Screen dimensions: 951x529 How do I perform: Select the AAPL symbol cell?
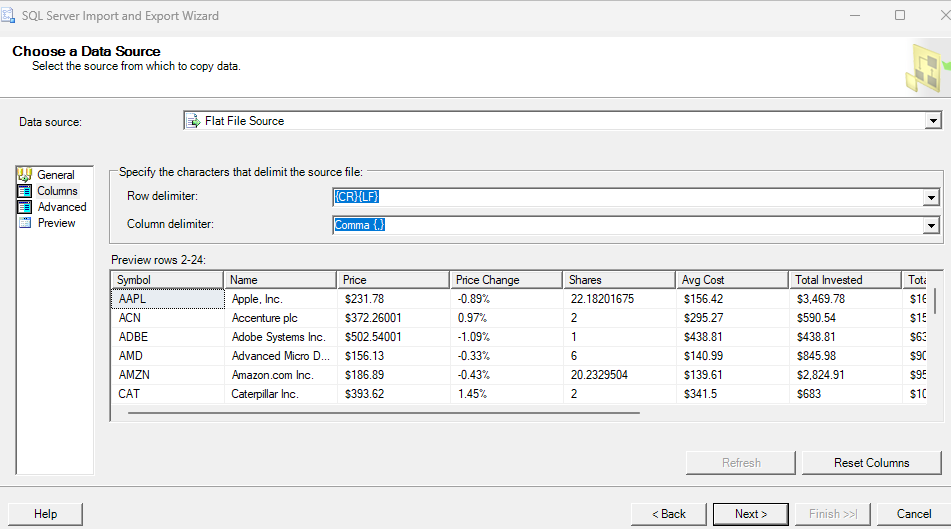[x=168, y=298]
